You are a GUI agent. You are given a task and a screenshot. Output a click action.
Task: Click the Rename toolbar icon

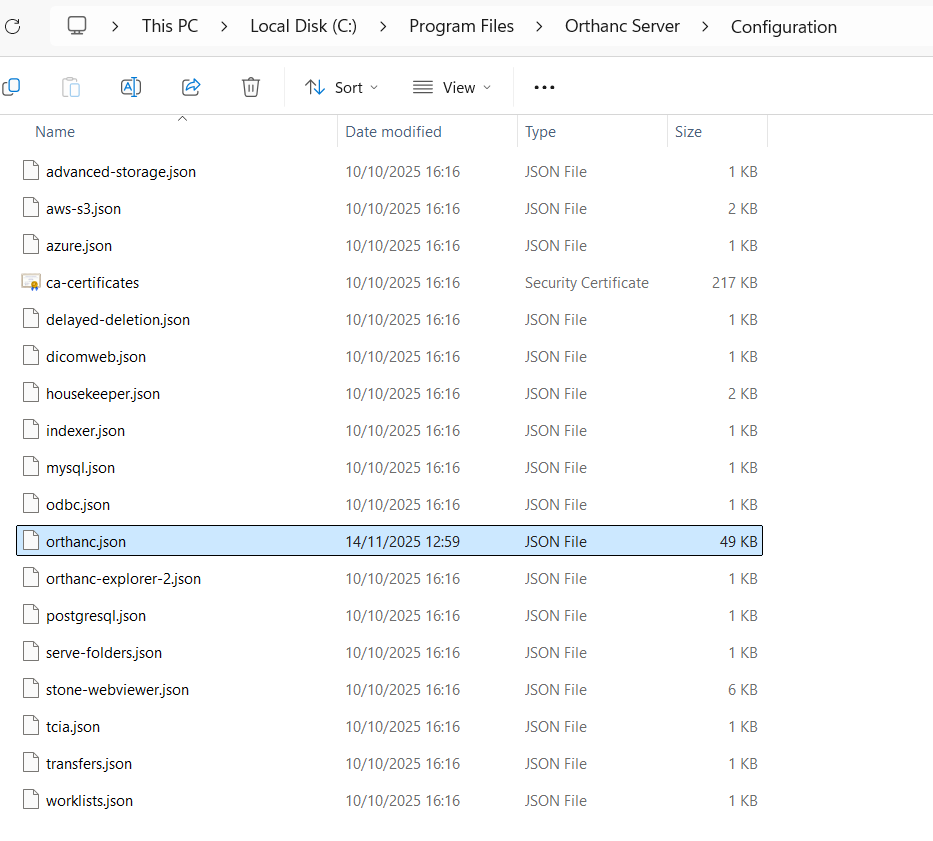(131, 87)
